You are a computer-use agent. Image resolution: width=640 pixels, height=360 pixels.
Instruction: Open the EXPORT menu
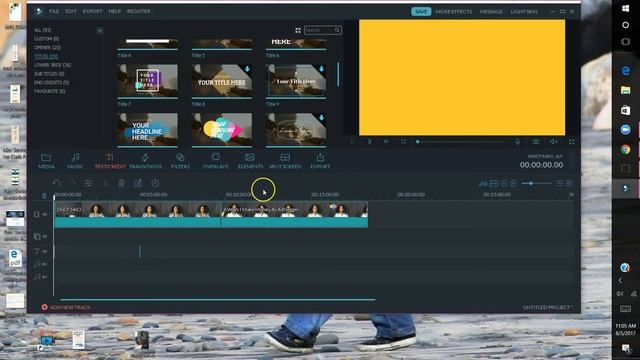point(93,11)
